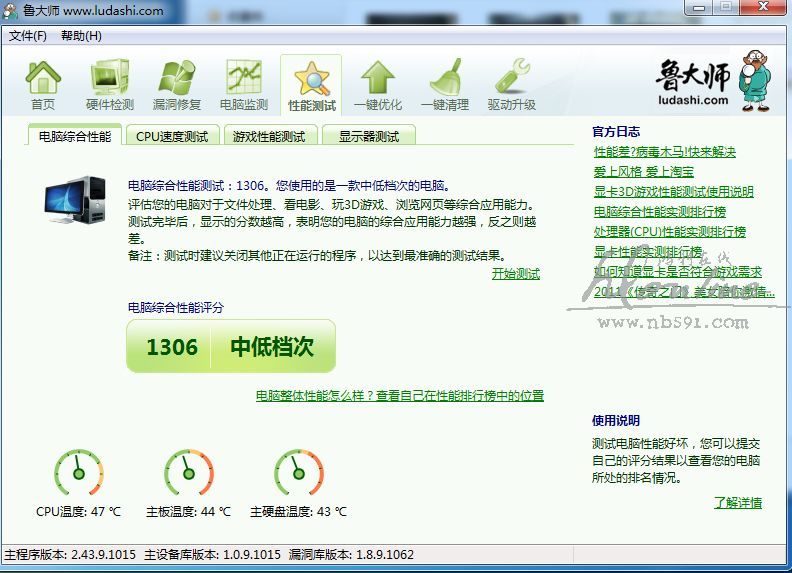The height and width of the screenshot is (573, 792).
Task: Open the 文件(F) menu
Action: 28,36
